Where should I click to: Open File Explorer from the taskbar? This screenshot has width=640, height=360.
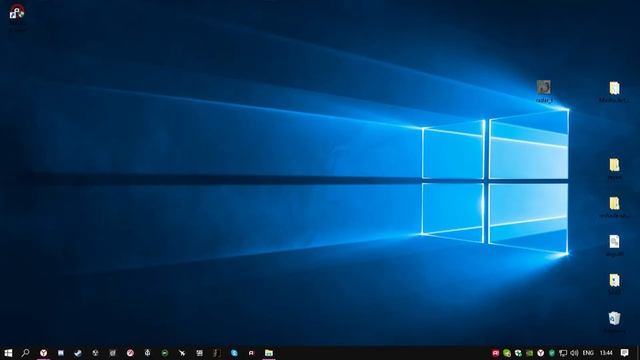[x=269, y=353]
